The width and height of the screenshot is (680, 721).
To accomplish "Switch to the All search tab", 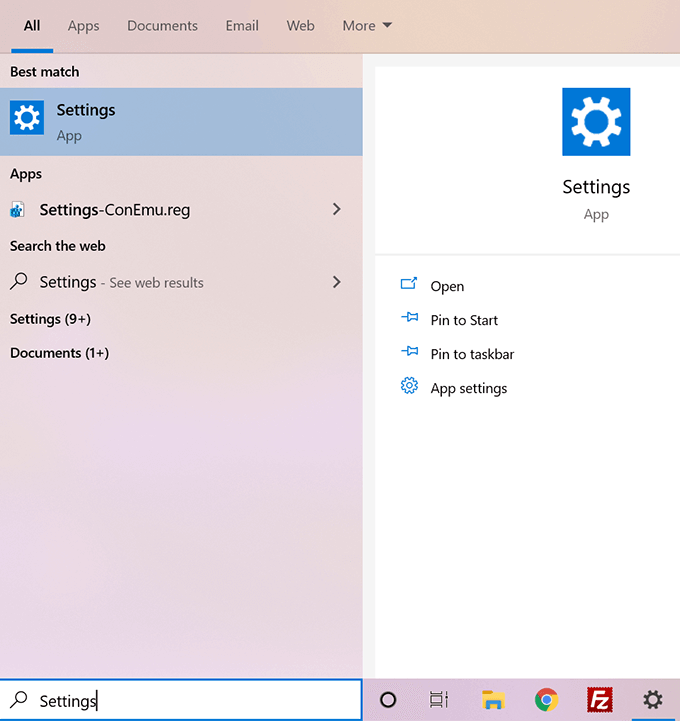I will coord(32,26).
